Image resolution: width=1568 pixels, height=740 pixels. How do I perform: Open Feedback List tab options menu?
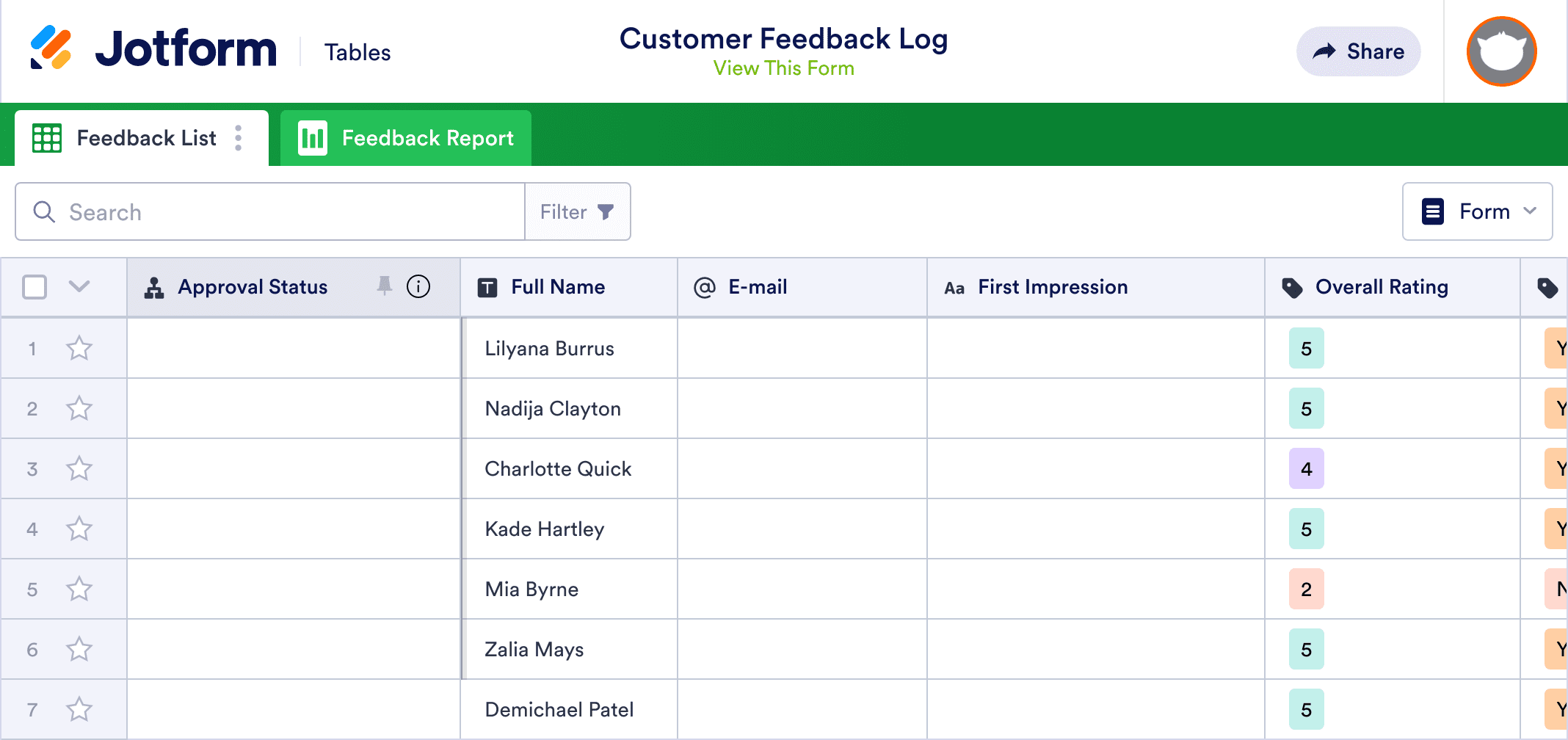[x=239, y=138]
